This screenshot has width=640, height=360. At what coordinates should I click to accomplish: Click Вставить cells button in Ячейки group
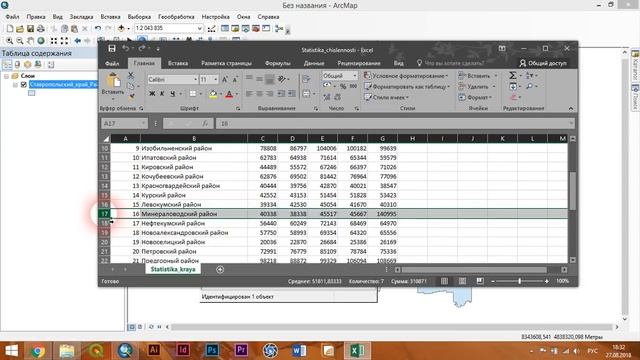pyautogui.click(x=478, y=76)
